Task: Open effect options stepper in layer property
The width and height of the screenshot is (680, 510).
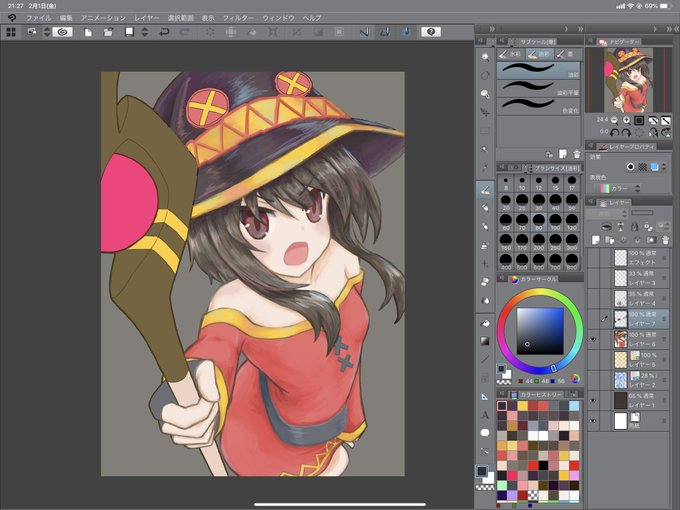Action: pos(664,167)
